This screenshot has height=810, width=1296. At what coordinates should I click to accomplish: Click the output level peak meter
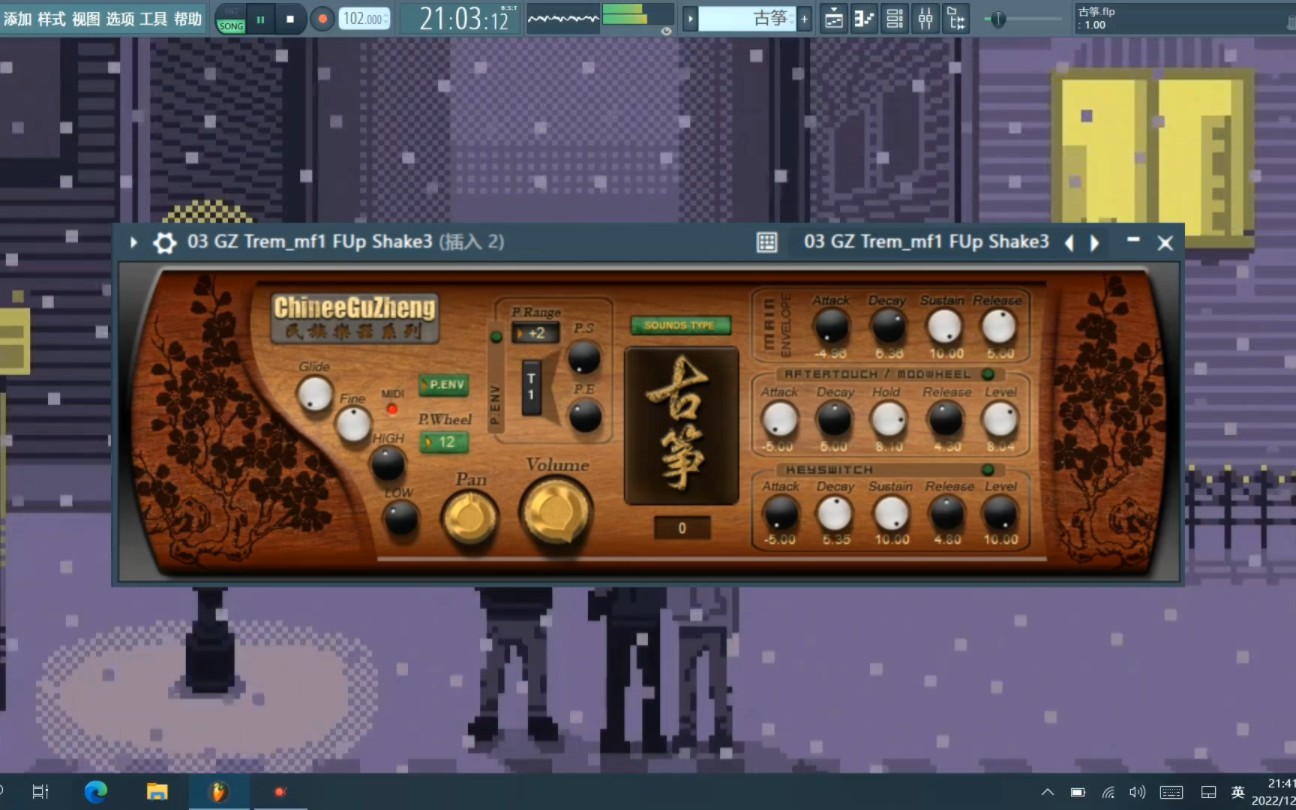pyautogui.click(x=638, y=14)
